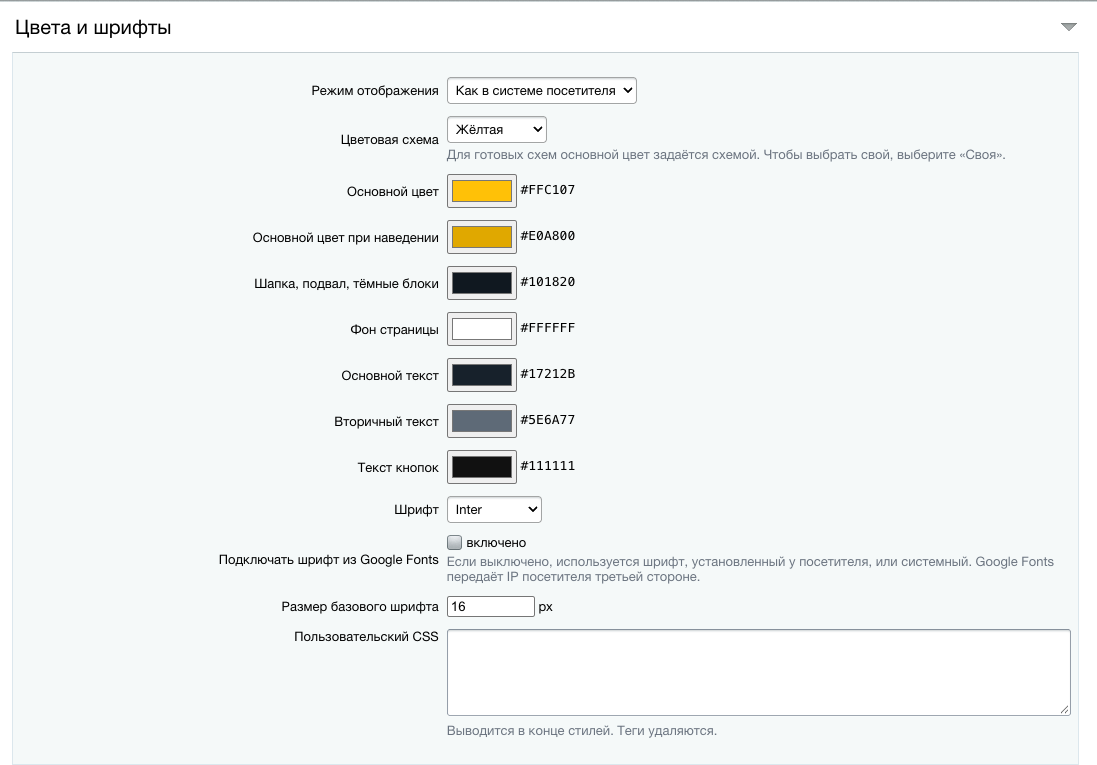Screen dimensions: 1097x765
Task: Click the #E0A800 hex value
Action: point(548,236)
